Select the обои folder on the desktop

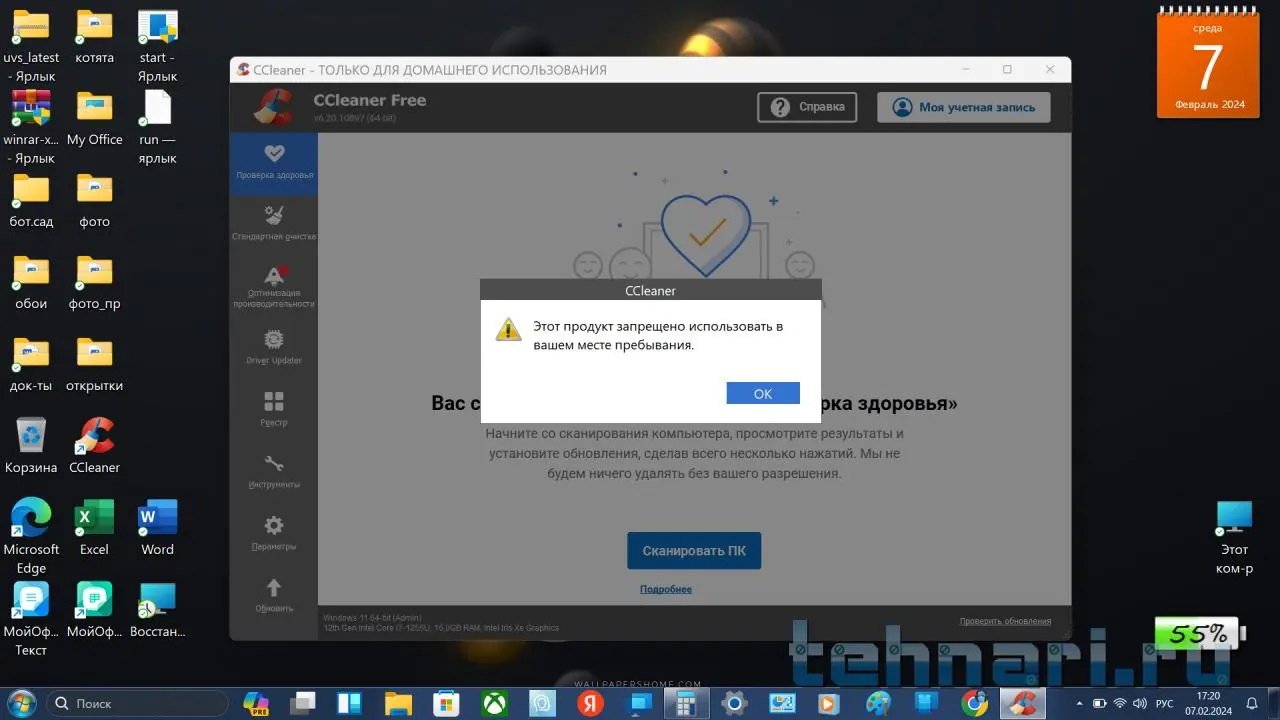coord(31,283)
